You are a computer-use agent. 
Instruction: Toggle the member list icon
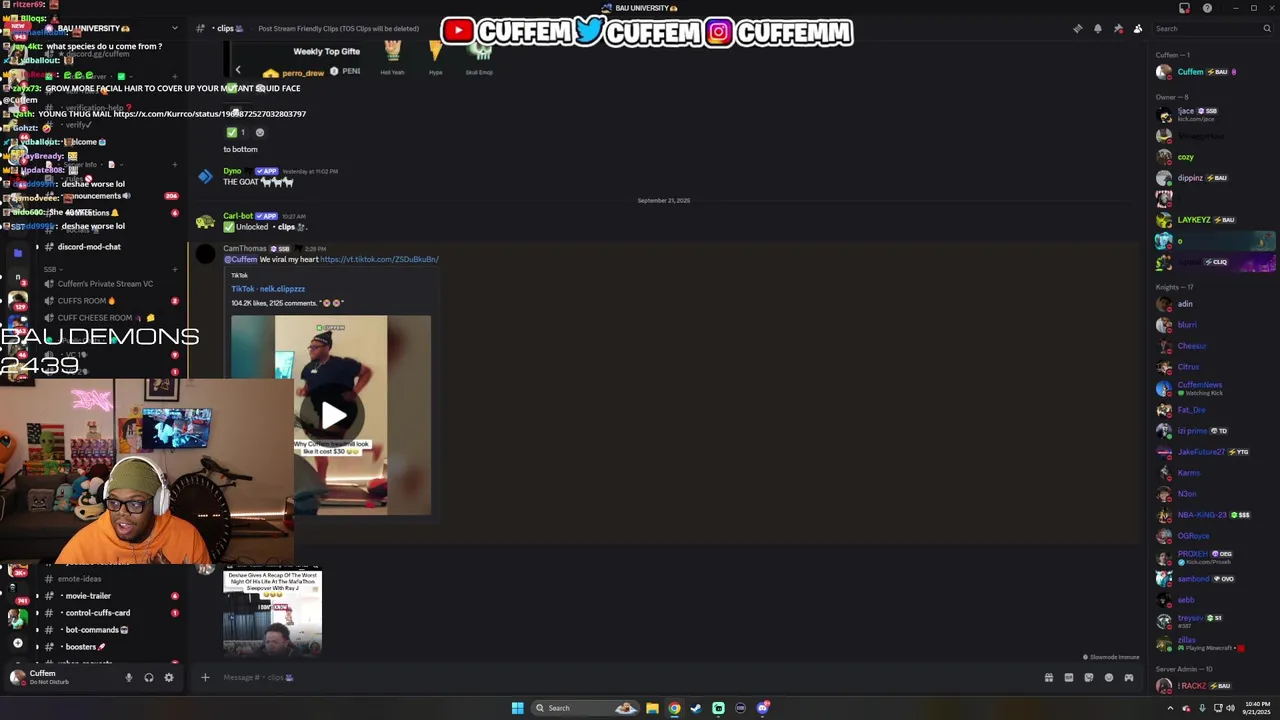tap(1138, 29)
